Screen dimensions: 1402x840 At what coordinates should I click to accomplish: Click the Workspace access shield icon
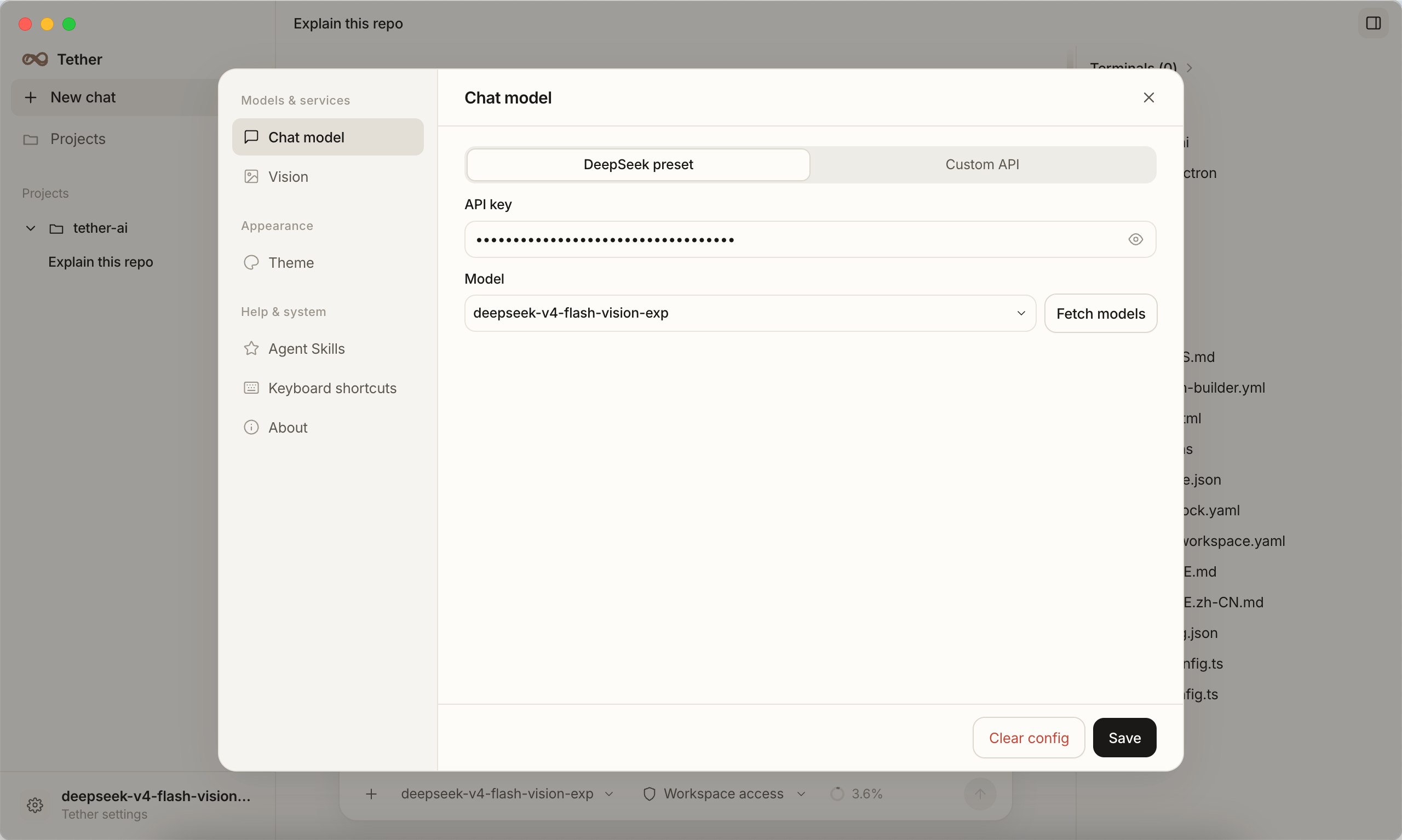pos(649,794)
